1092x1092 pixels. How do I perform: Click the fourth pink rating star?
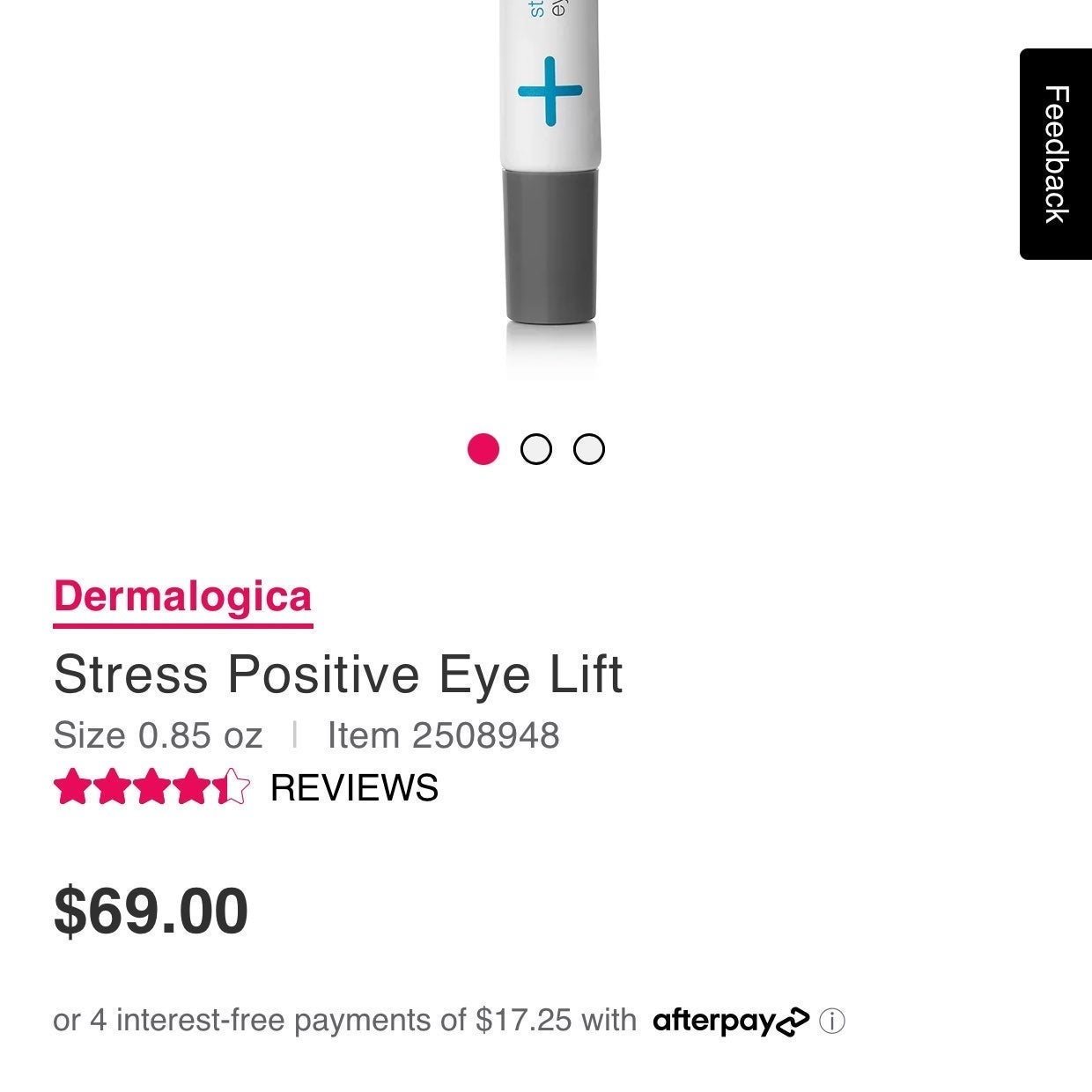[191, 786]
